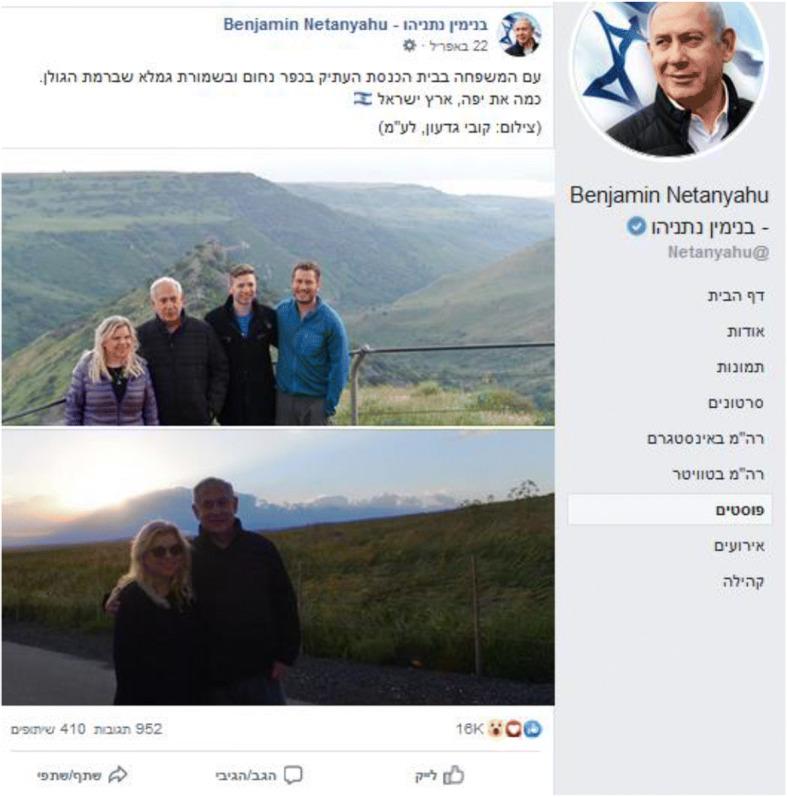787x797 pixels.
Task: Open the large page profile picture
Action: (670, 79)
